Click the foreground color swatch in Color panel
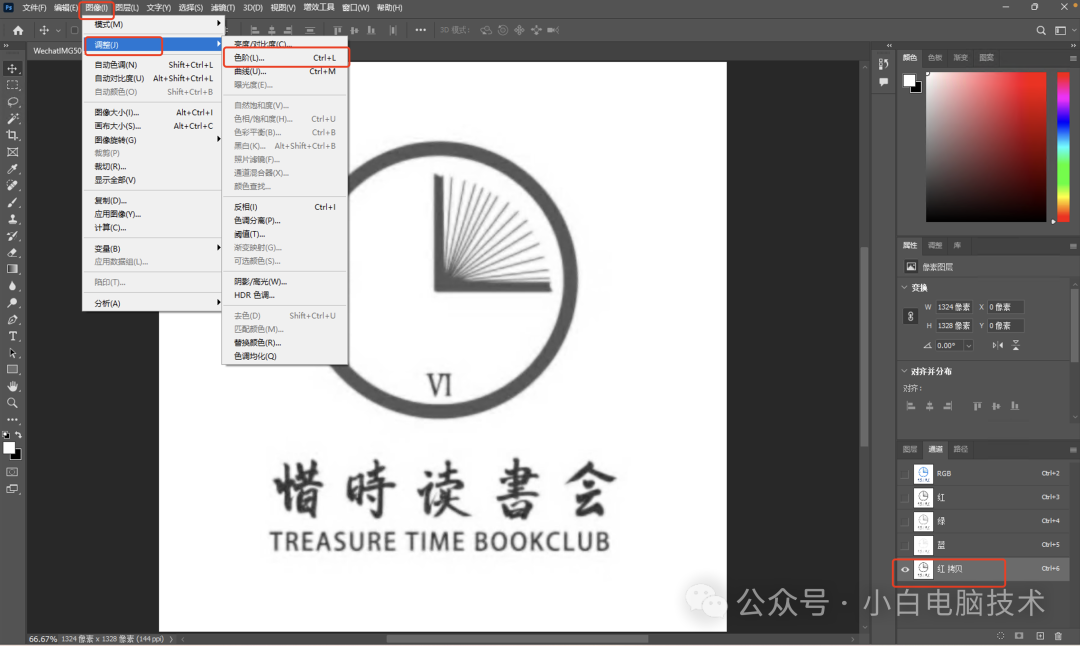Viewport: 1080px width, 646px height. click(x=909, y=81)
